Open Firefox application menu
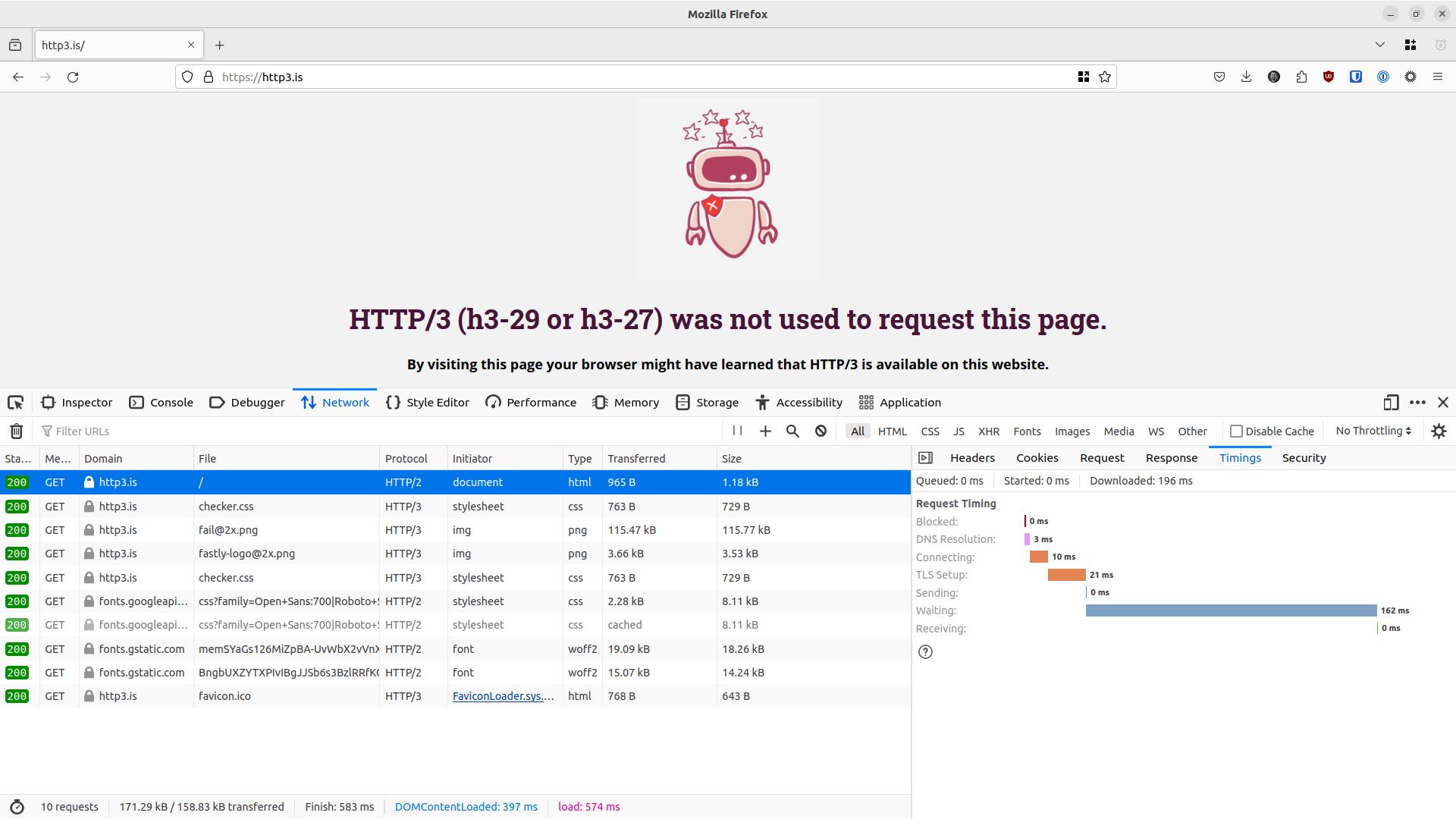Viewport: 1456px width, 819px height. 1438,77
